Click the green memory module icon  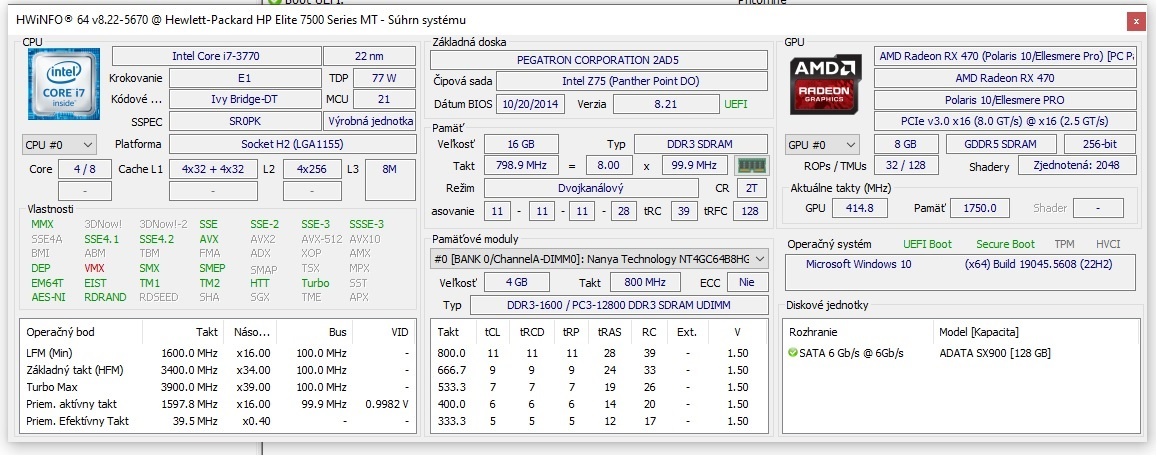752,166
